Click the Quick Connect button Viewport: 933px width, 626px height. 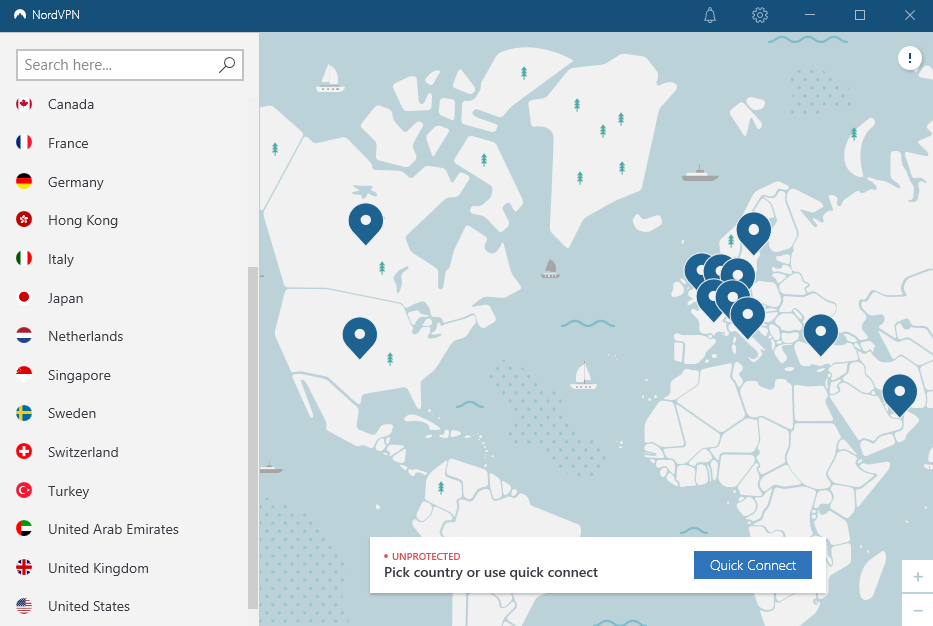point(753,565)
